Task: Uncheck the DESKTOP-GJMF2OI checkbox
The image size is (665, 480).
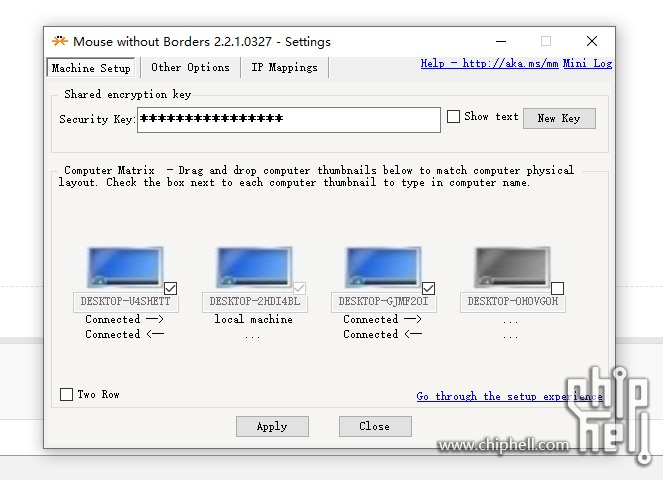Action: (428, 289)
